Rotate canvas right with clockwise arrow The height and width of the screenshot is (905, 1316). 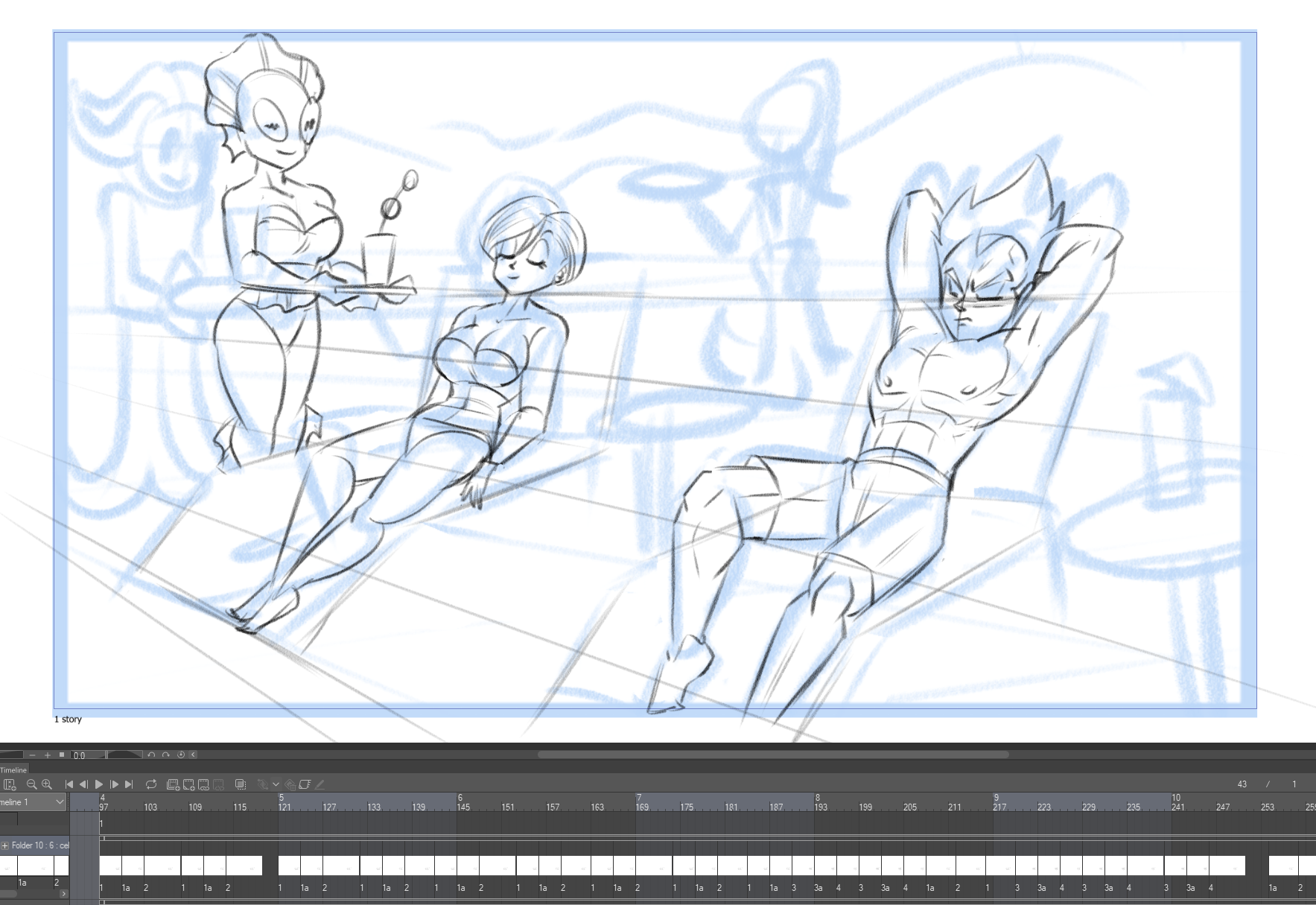pyautogui.click(x=166, y=755)
